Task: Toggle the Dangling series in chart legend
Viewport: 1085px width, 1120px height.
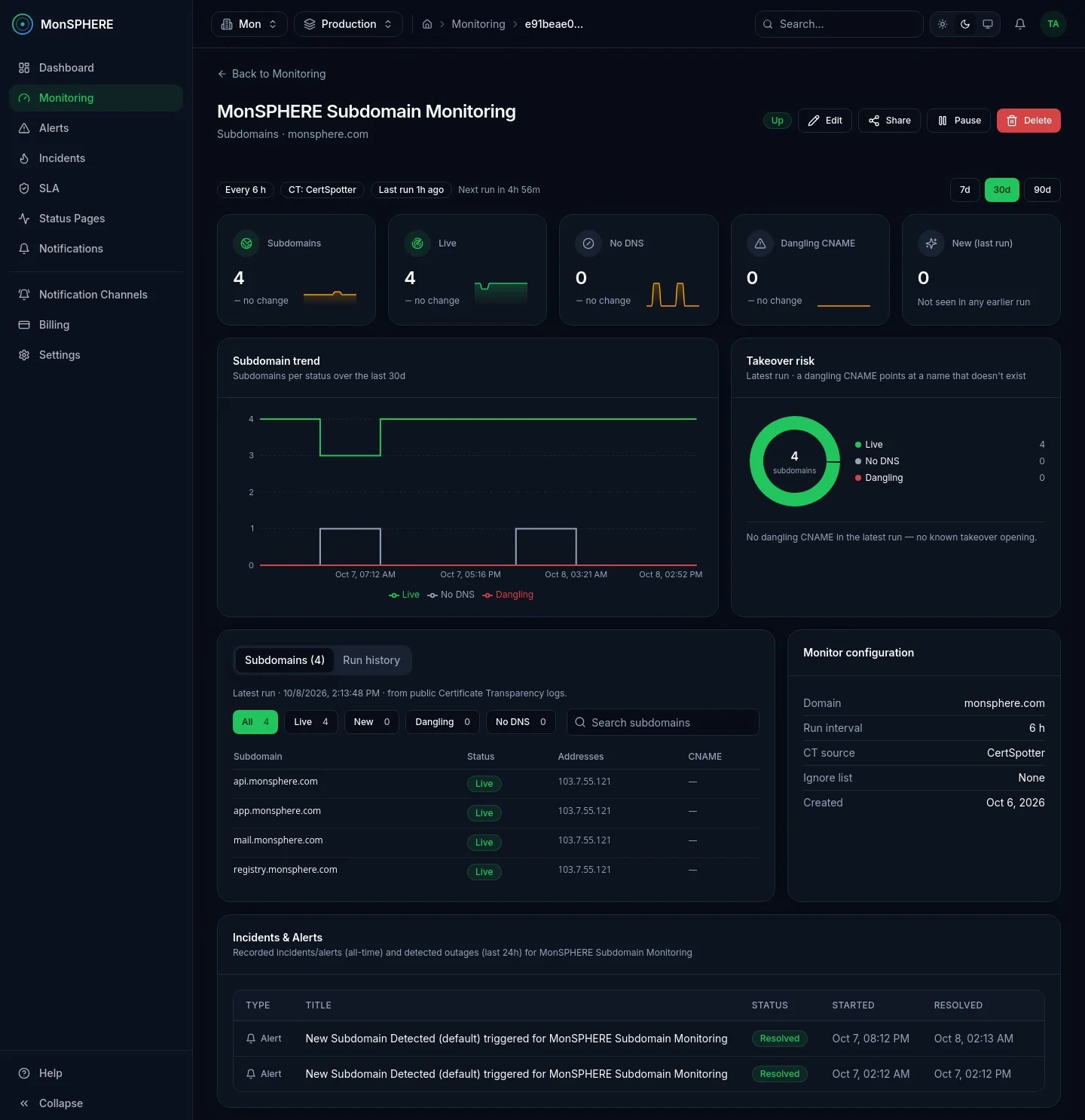Action: [x=508, y=595]
